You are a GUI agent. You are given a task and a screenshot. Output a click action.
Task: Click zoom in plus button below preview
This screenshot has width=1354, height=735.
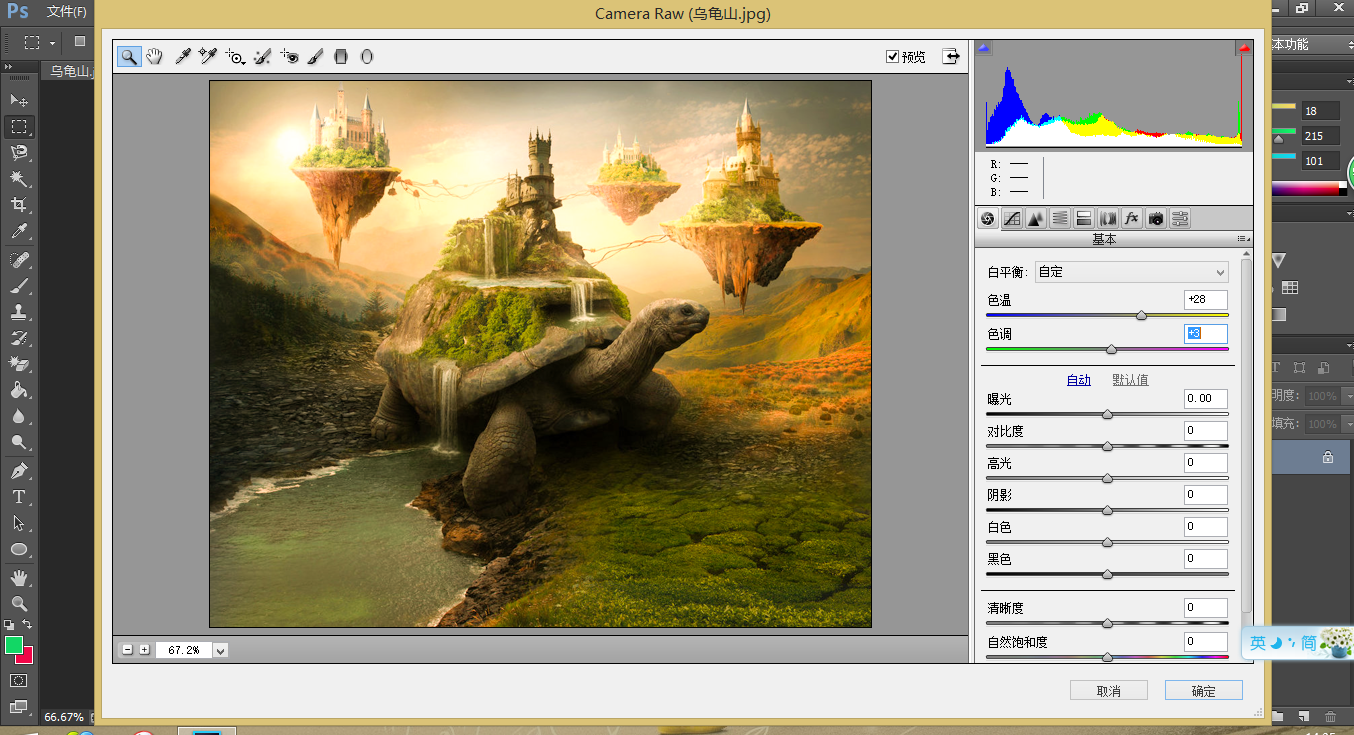(x=145, y=650)
